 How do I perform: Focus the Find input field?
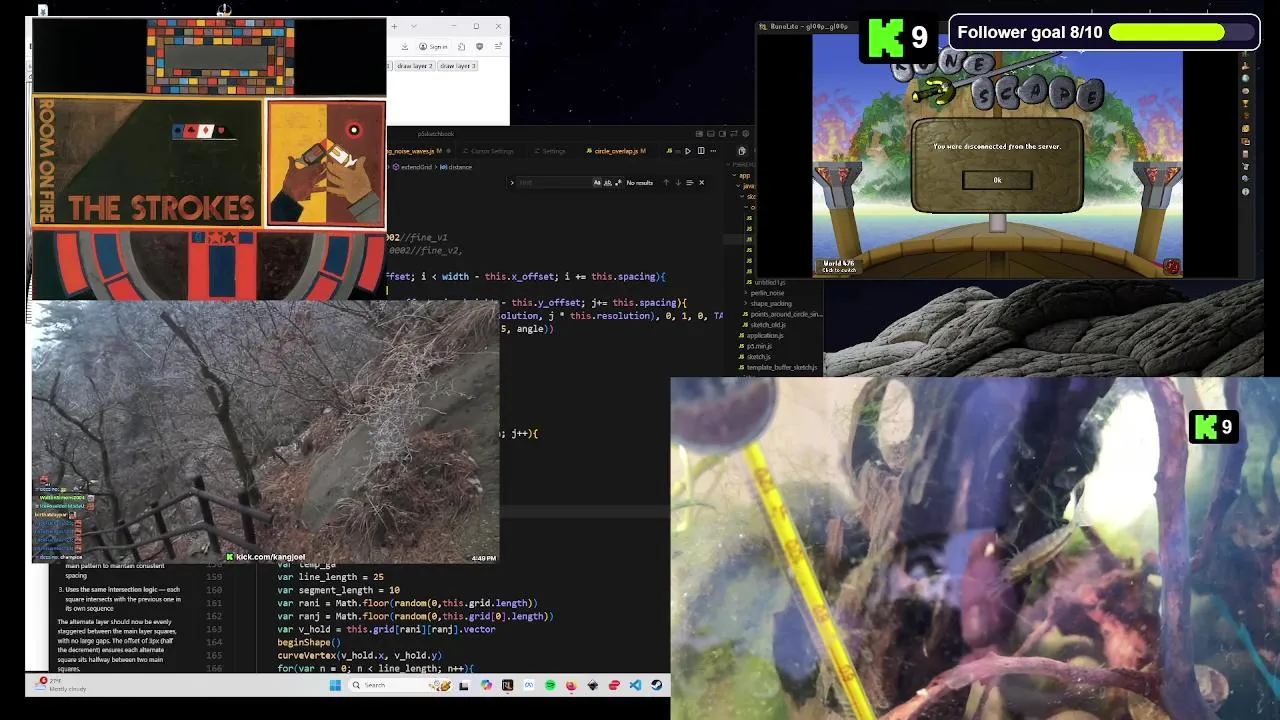(555, 183)
